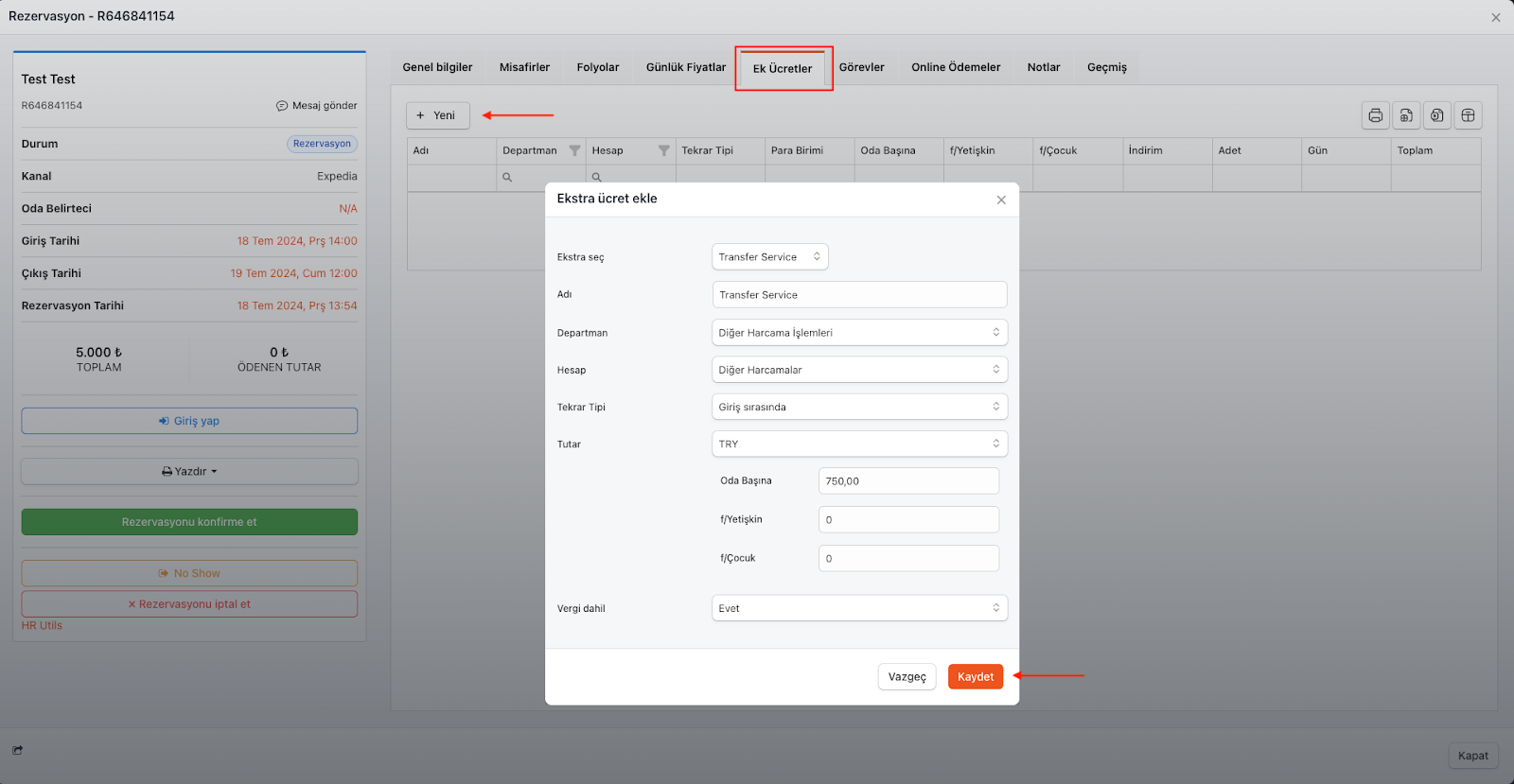Expand the Departman dropdown in dialog

click(x=858, y=333)
